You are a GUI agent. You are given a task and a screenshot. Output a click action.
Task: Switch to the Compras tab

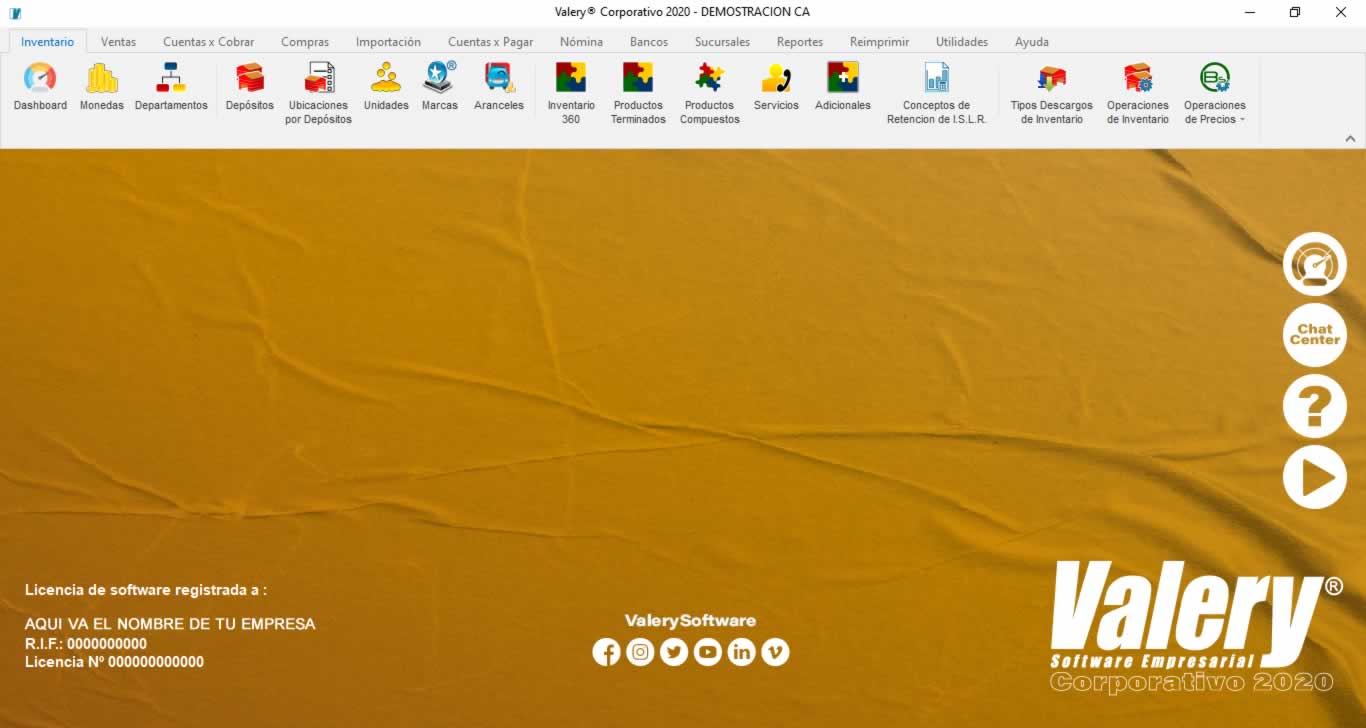[x=305, y=42]
